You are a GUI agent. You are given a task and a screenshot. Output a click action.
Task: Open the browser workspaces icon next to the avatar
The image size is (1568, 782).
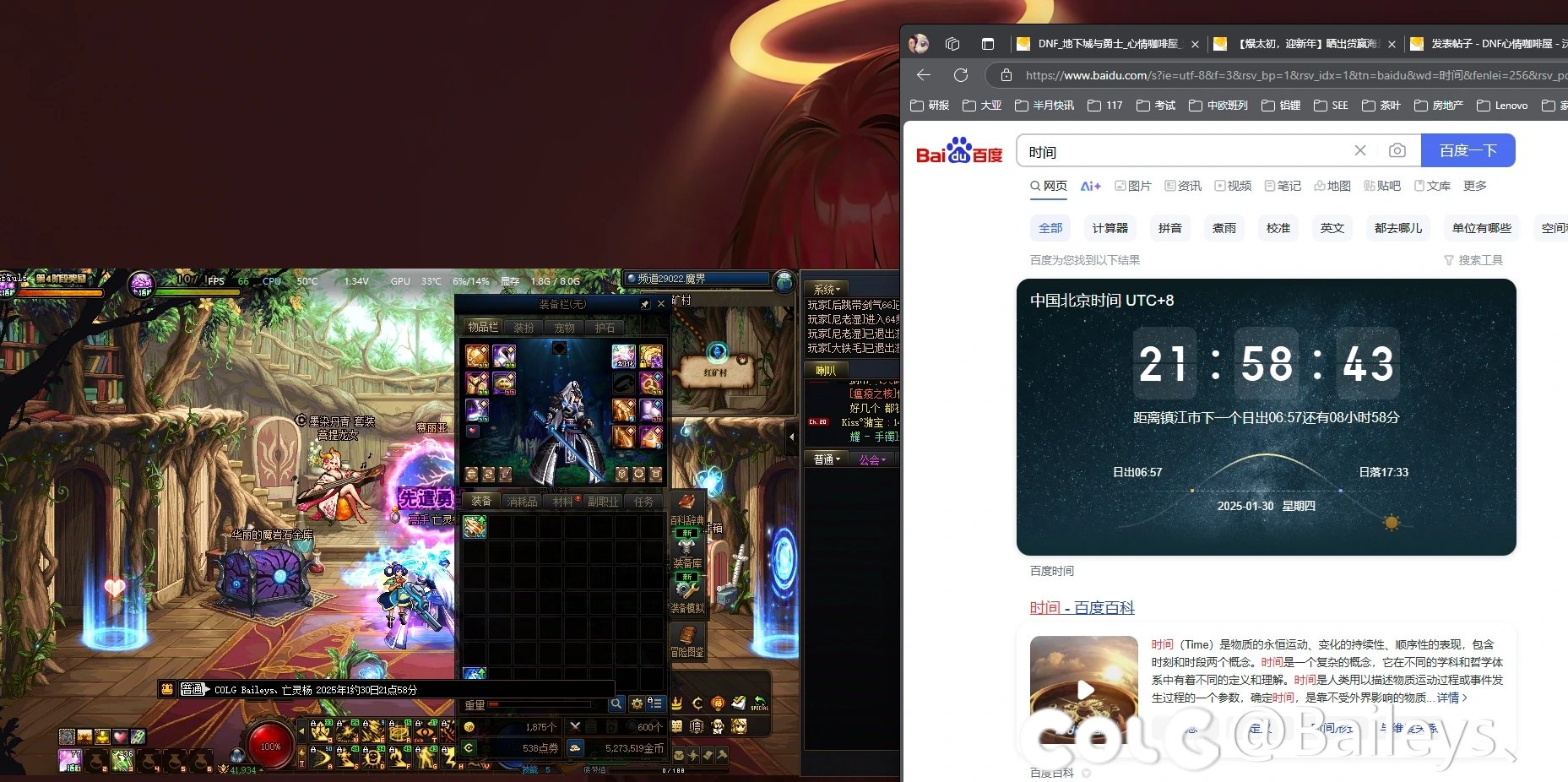pyautogui.click(x=952, y=44)
